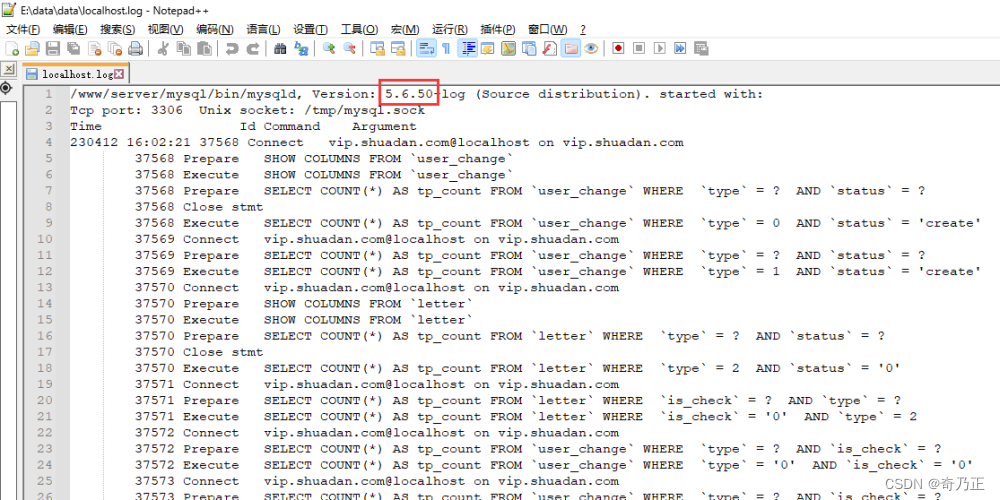The height and width of the screenshot is (500, 1000).
Task: Open the 视图(V) menu
Action: point(165,29)
